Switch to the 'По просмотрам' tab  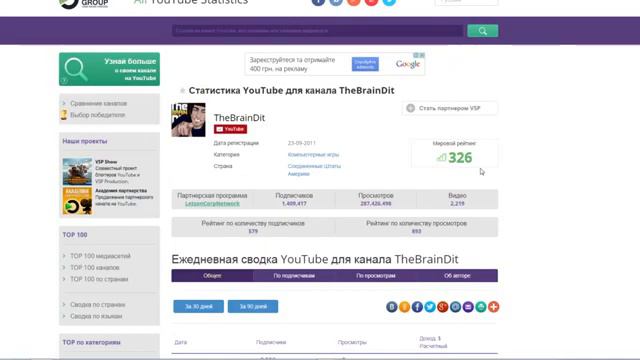(376, 276)
